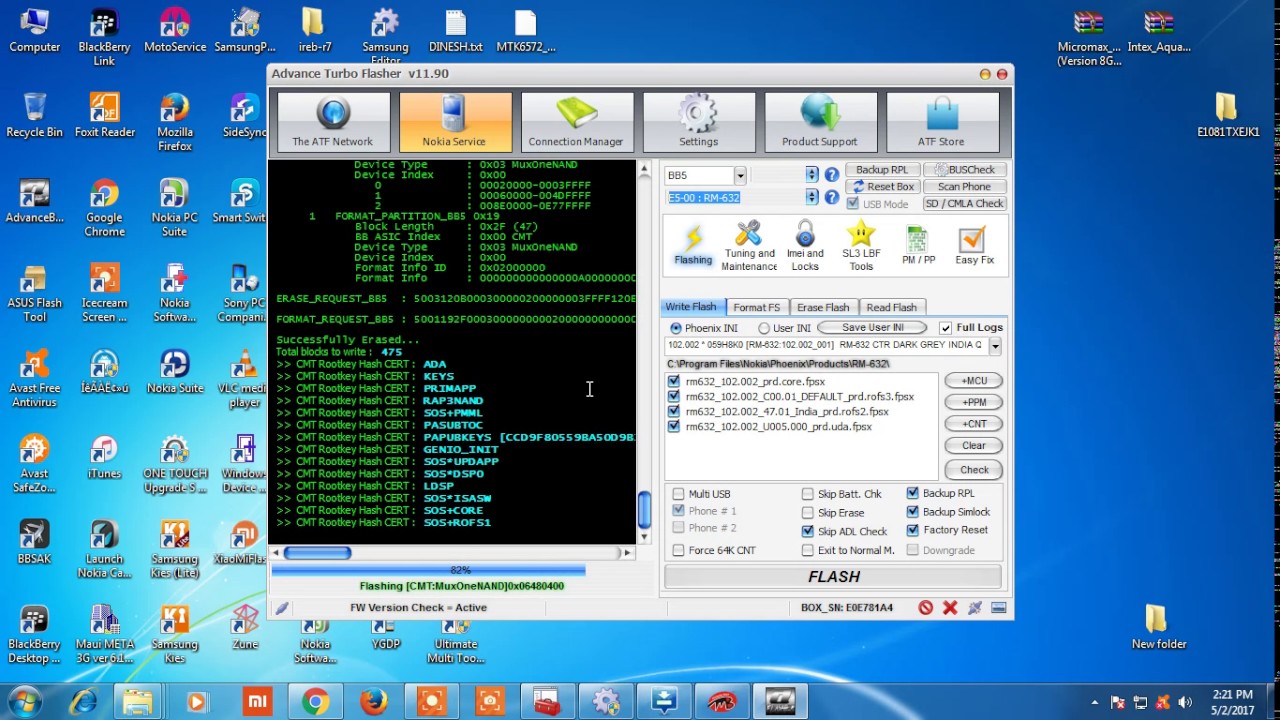The height and width of the screenshot is (720, 1280).
Task: Open the ASUS Flash Tool desktop icon
Action: [x=34, y=293]
